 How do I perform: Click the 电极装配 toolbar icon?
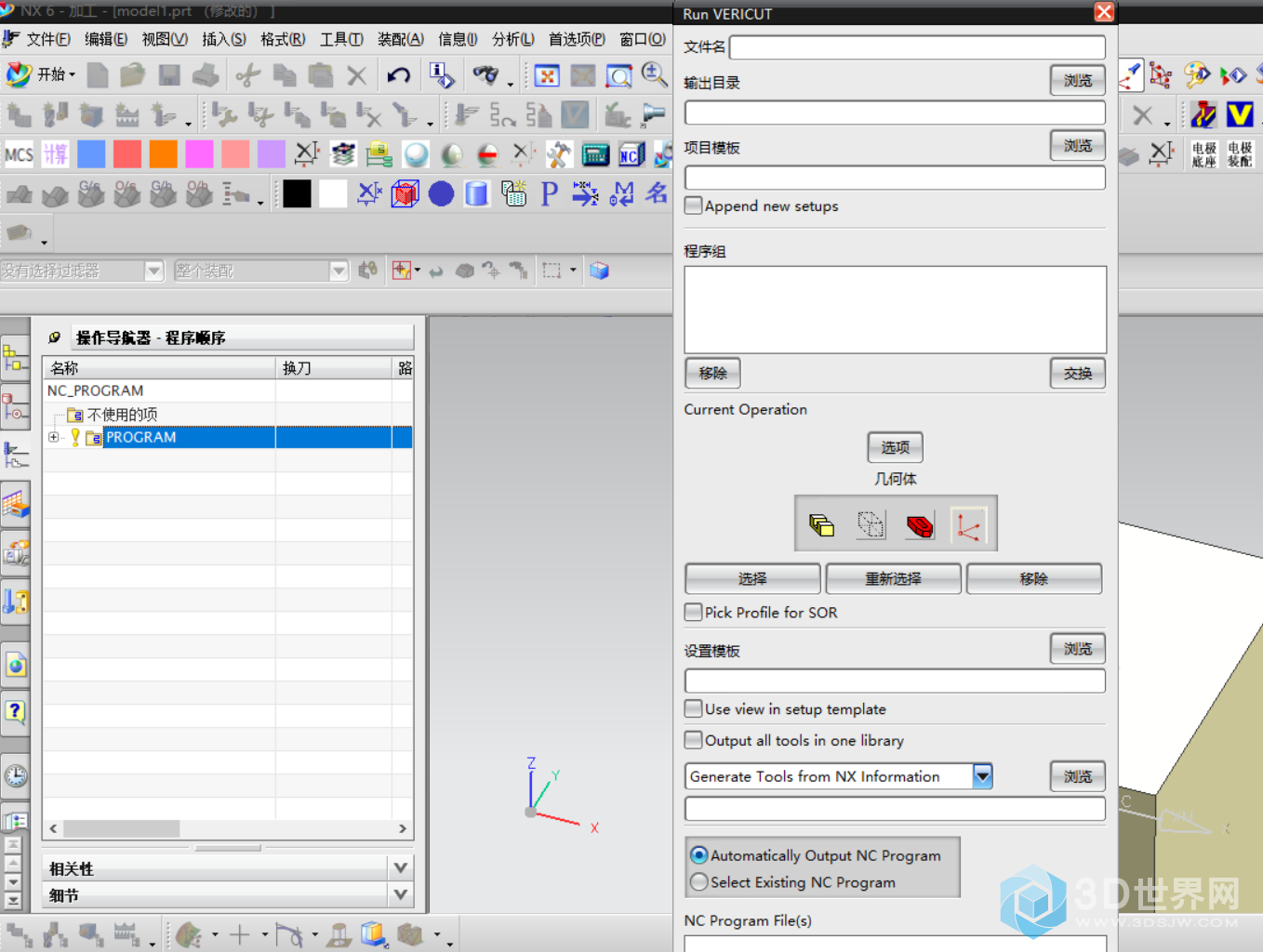coord(1240,154)
